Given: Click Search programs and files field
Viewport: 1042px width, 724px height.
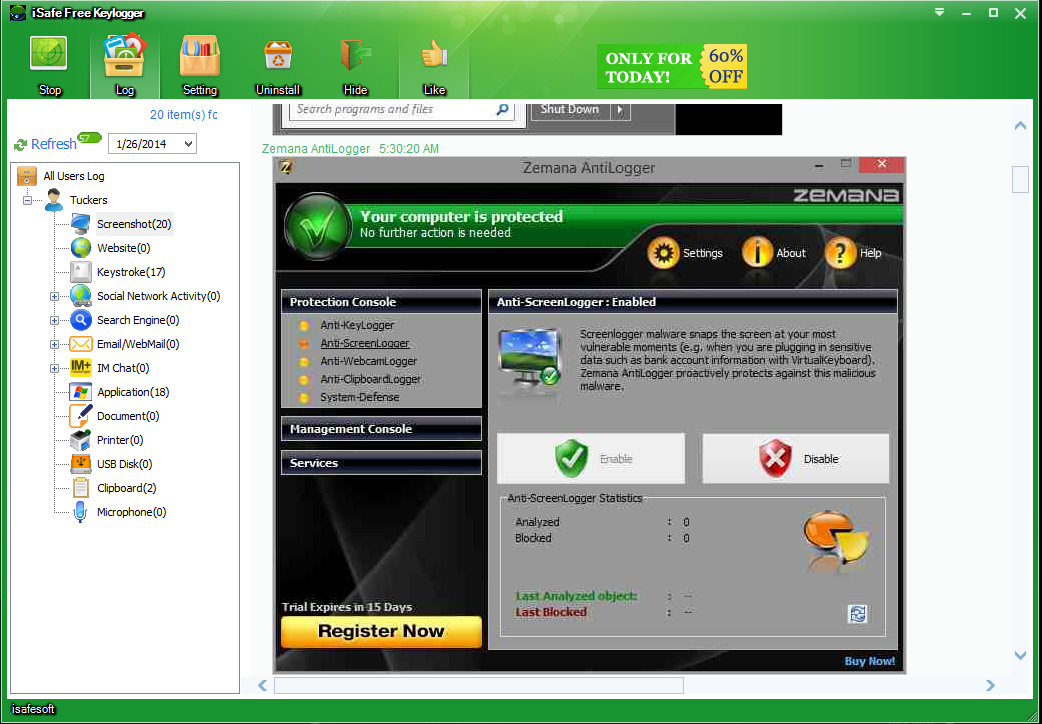Looking at the screenshot, I should point(402,110).
